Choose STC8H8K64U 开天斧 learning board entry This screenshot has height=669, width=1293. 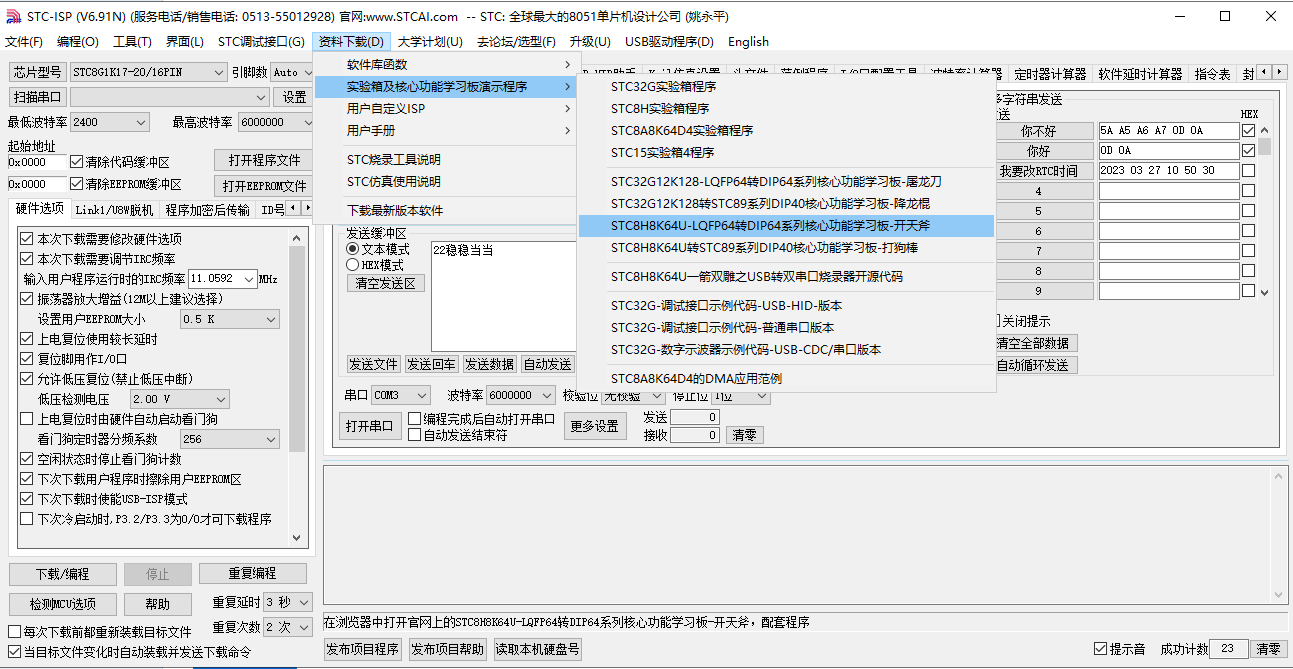[x=786, y=225]
